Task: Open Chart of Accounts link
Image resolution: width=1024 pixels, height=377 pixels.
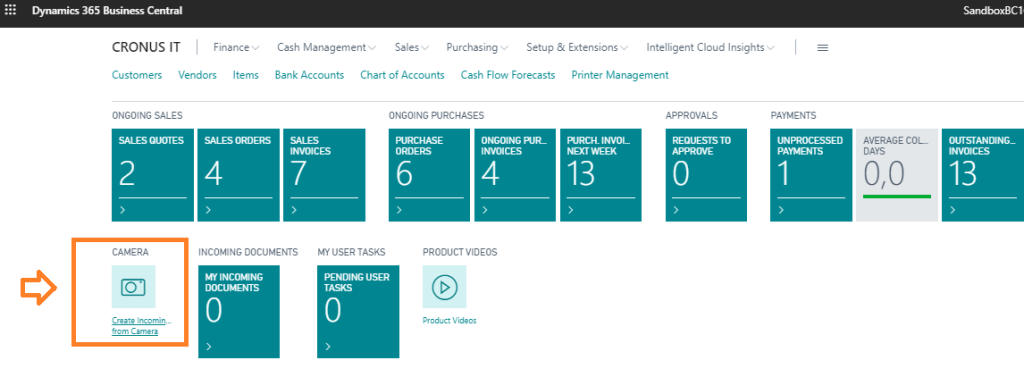Action: 402,75
